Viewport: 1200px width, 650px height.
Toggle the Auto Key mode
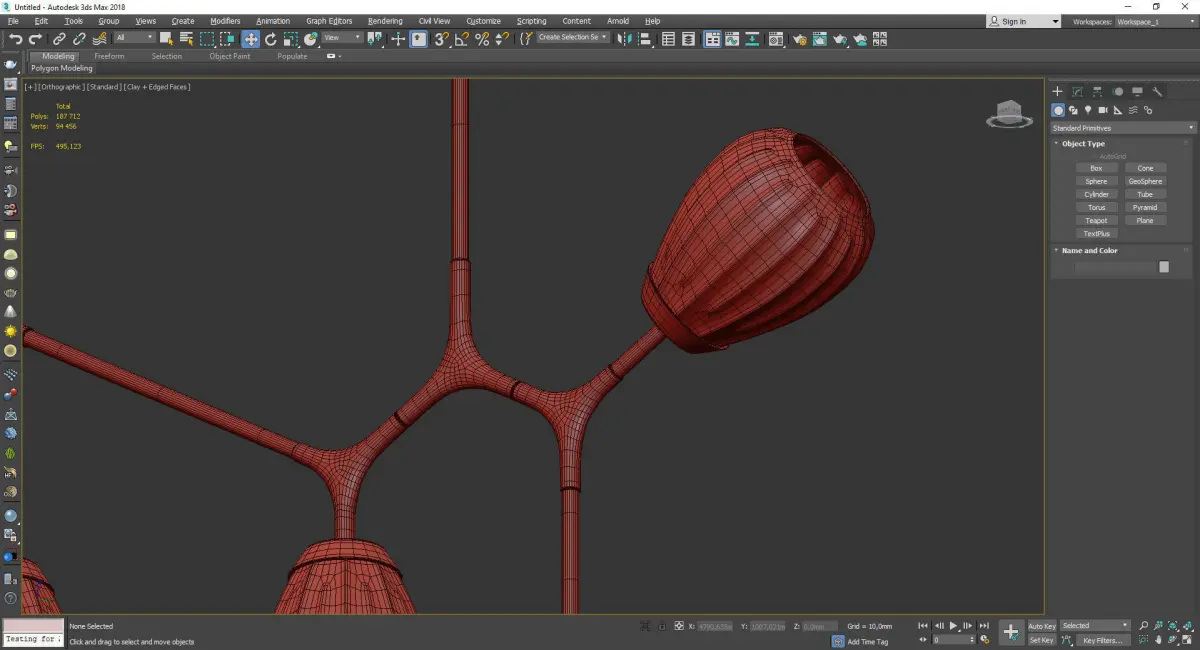pos(1041,626)
